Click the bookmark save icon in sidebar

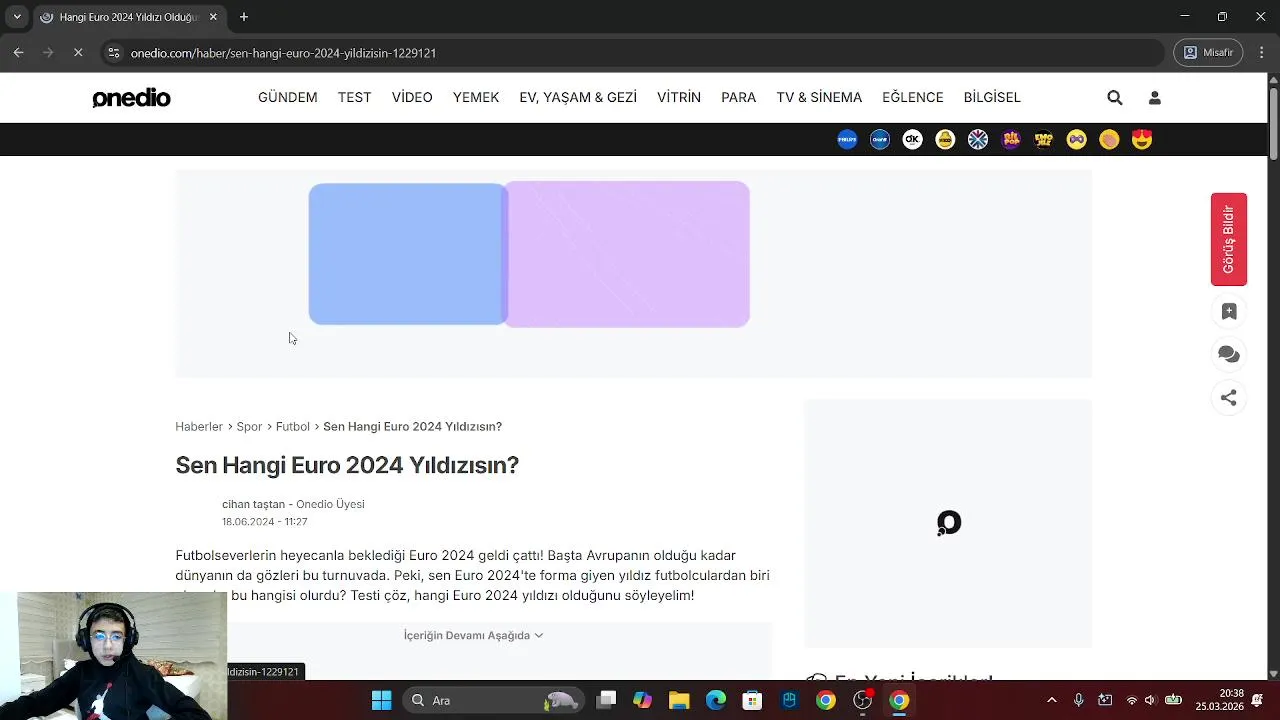point(1229,311)
